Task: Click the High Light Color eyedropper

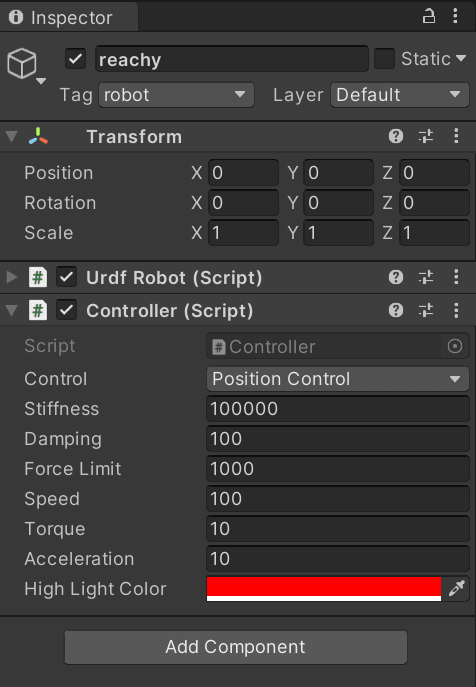Action: [x=456, y=589]
